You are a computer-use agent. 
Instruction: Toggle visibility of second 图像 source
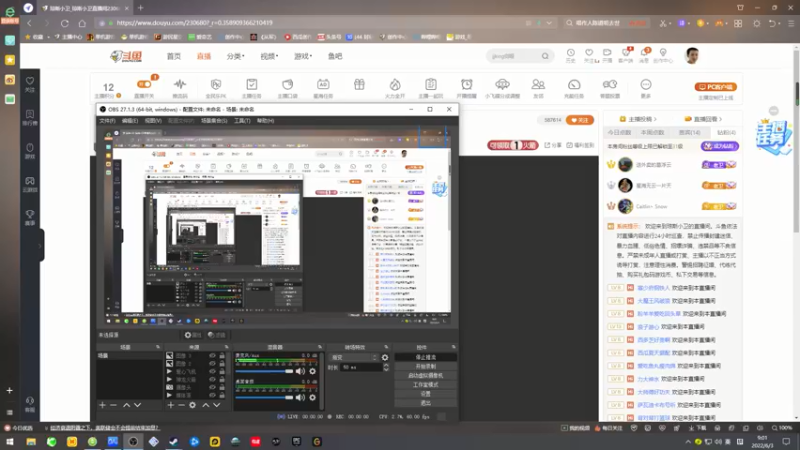[212, 364]
